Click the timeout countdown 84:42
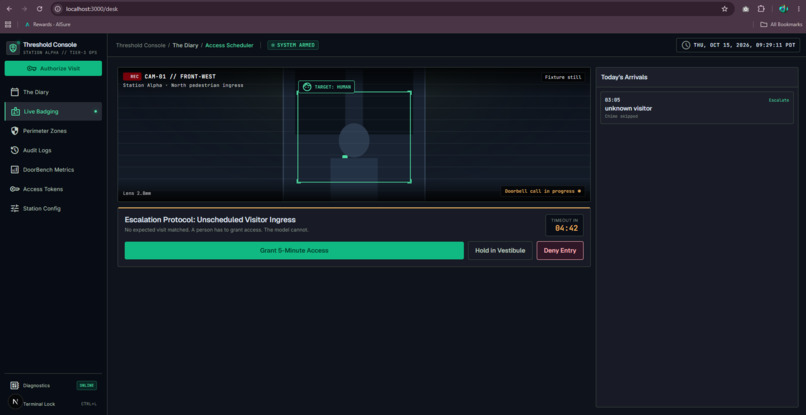 point(566,228)
